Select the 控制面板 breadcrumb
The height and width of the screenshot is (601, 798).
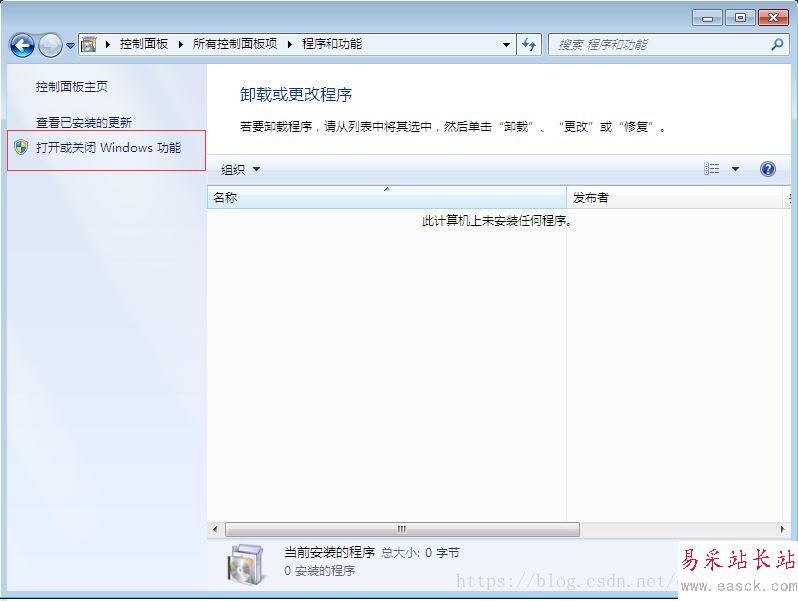click(144, 44)
